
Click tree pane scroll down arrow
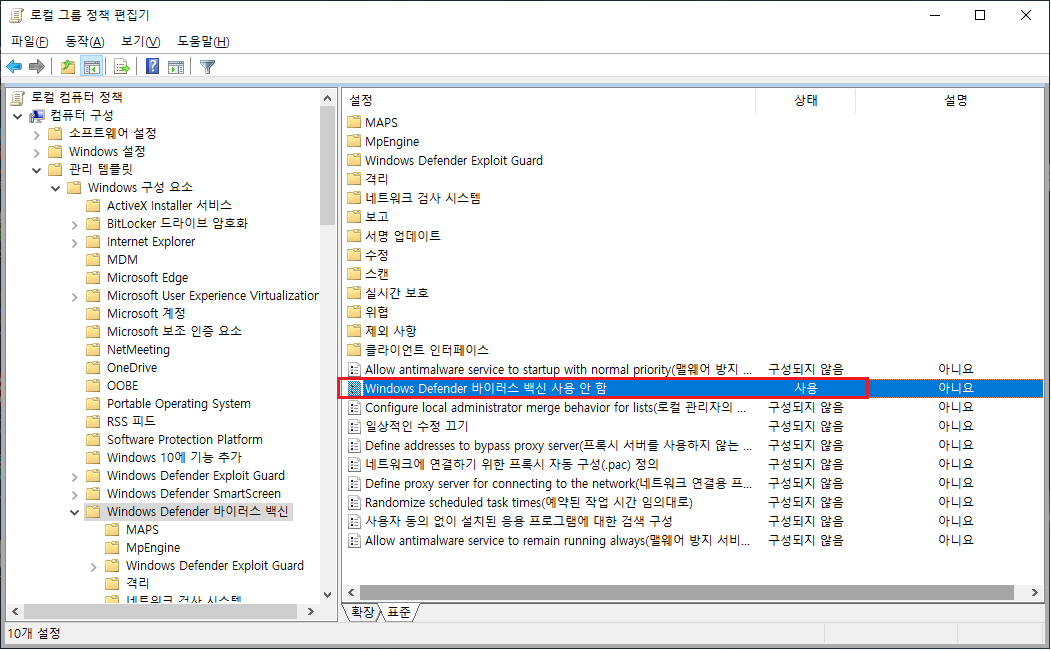pos(327,594)
